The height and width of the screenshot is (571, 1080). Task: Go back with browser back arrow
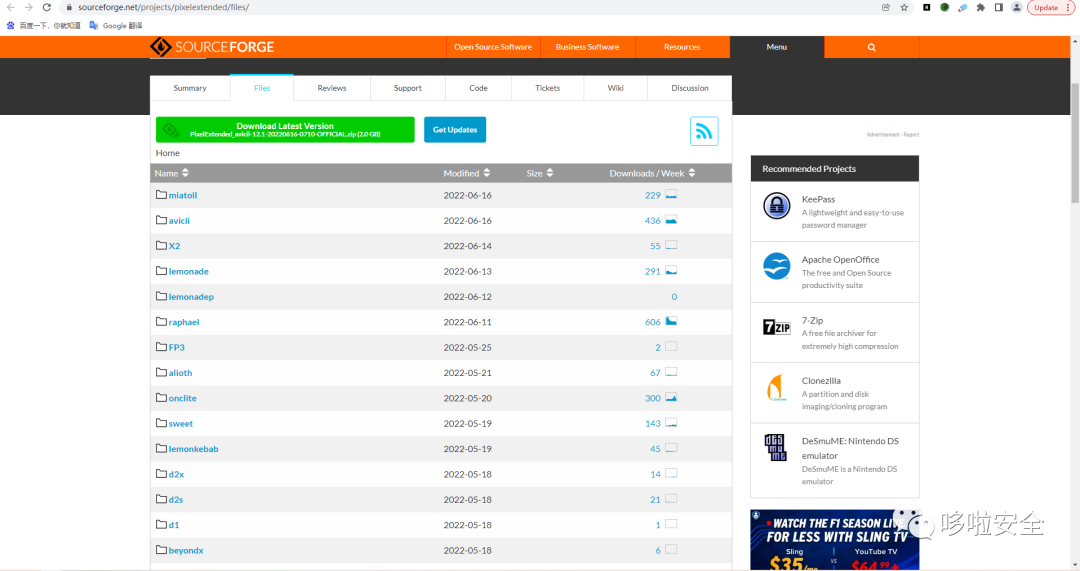pyautogui.click(x=10, y=8)
